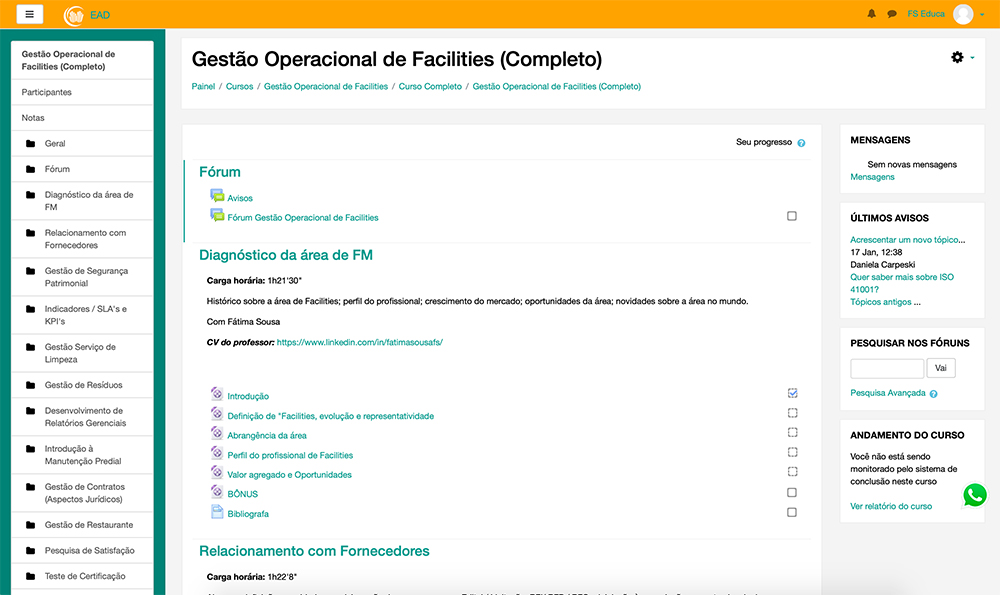Mark Bibliografa as complete
This screenshot has height=595, width=1000.
[792, 511]
